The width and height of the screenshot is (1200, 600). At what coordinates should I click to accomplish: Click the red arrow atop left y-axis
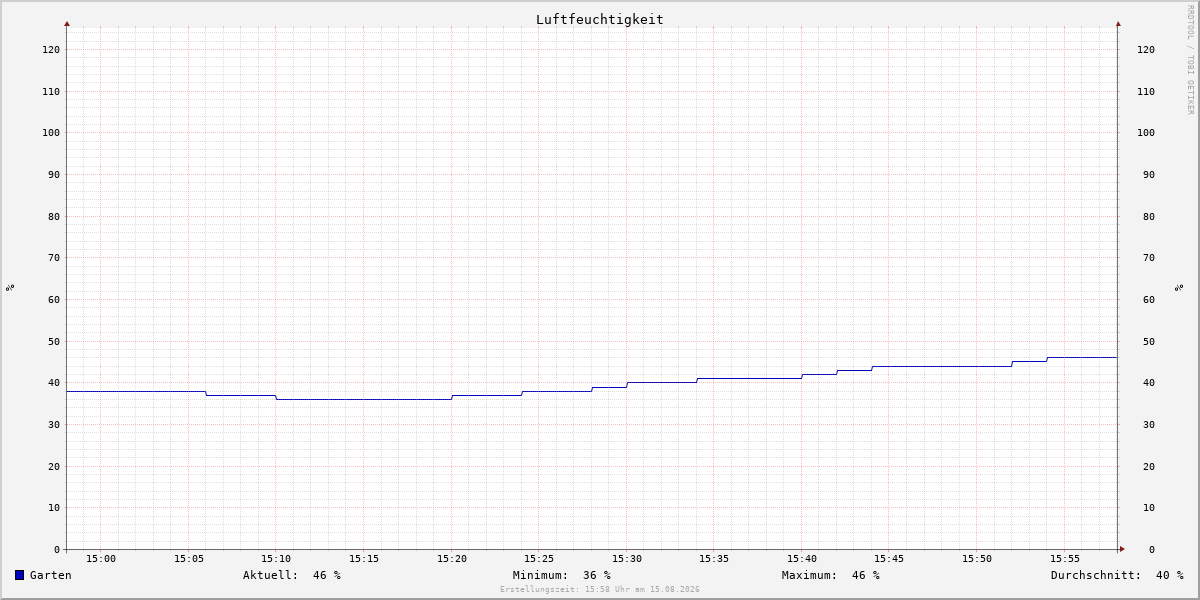67,23
